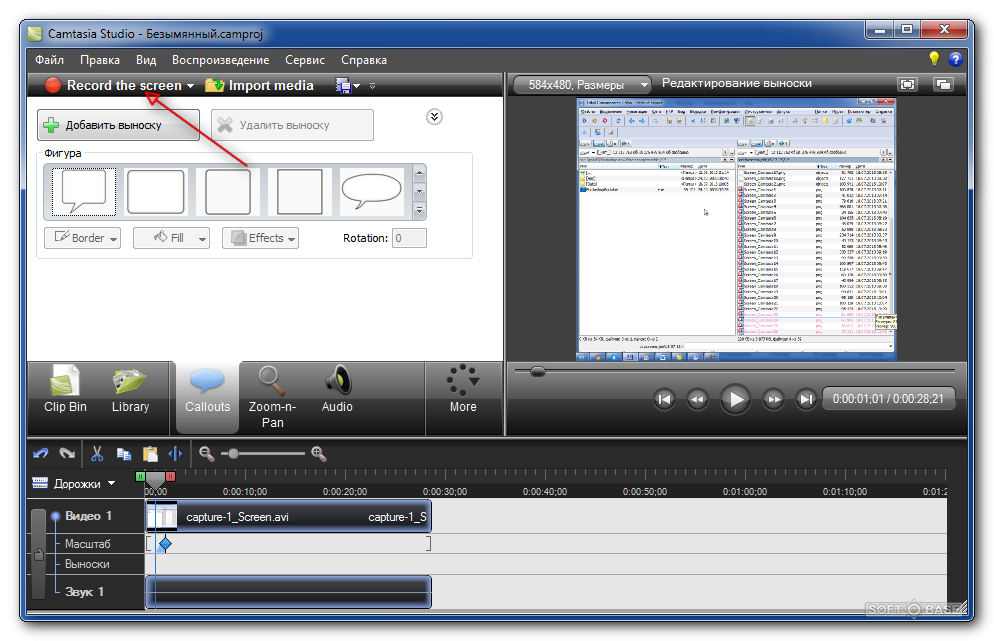This screenshot has height=641, width=994.
Task: Click the Rotation input field
Action: click(409, 238)
